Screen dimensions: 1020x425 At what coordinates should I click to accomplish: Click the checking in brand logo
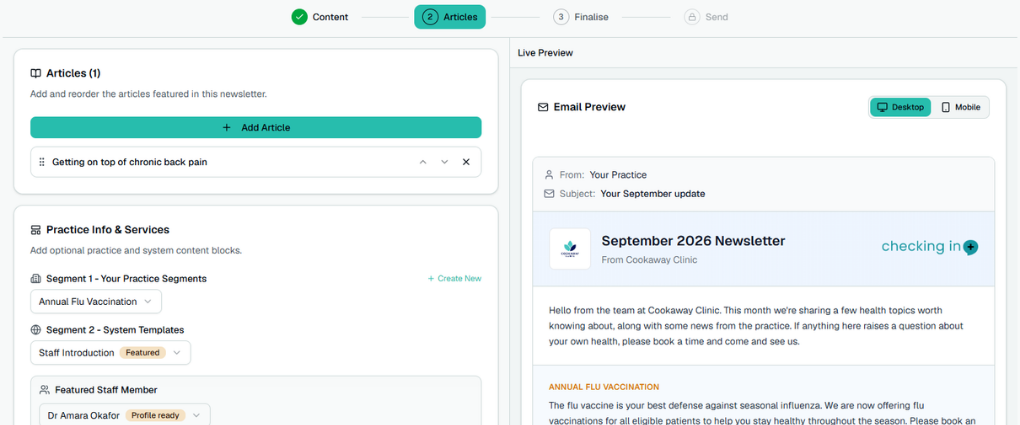click(x=930, y=247)
